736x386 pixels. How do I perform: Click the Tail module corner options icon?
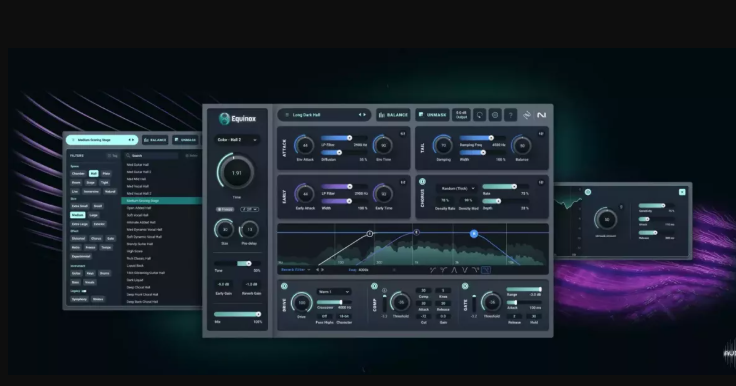tap(541, 134)
